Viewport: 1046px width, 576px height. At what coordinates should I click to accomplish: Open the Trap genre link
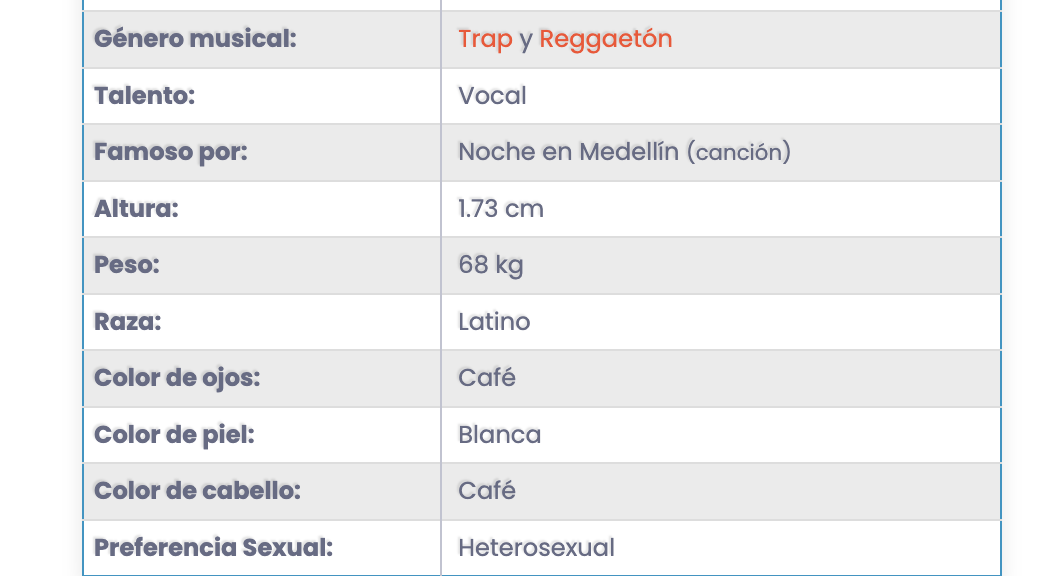[485, 39]
